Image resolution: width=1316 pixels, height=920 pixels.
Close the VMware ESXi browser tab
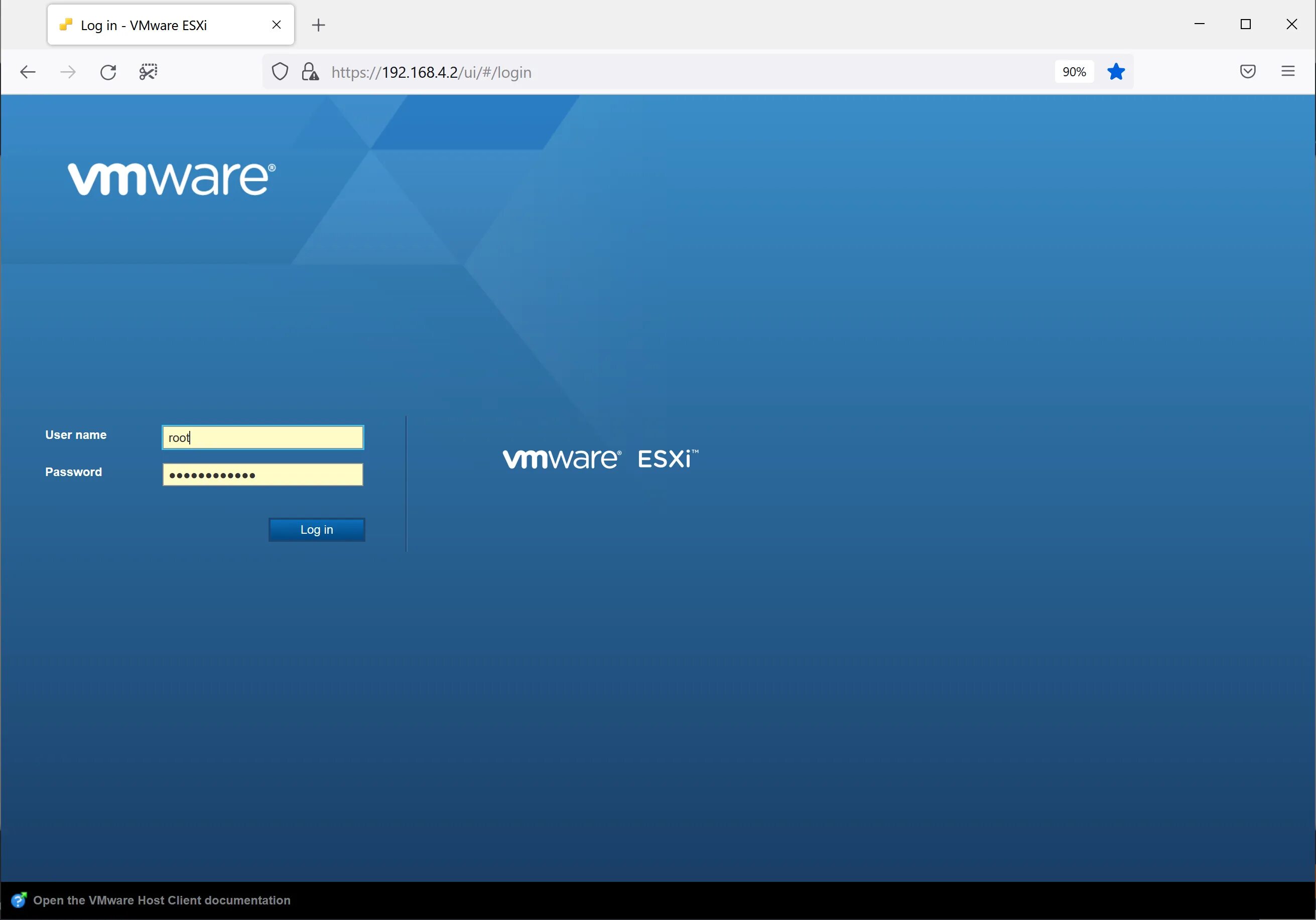point(276,25)
